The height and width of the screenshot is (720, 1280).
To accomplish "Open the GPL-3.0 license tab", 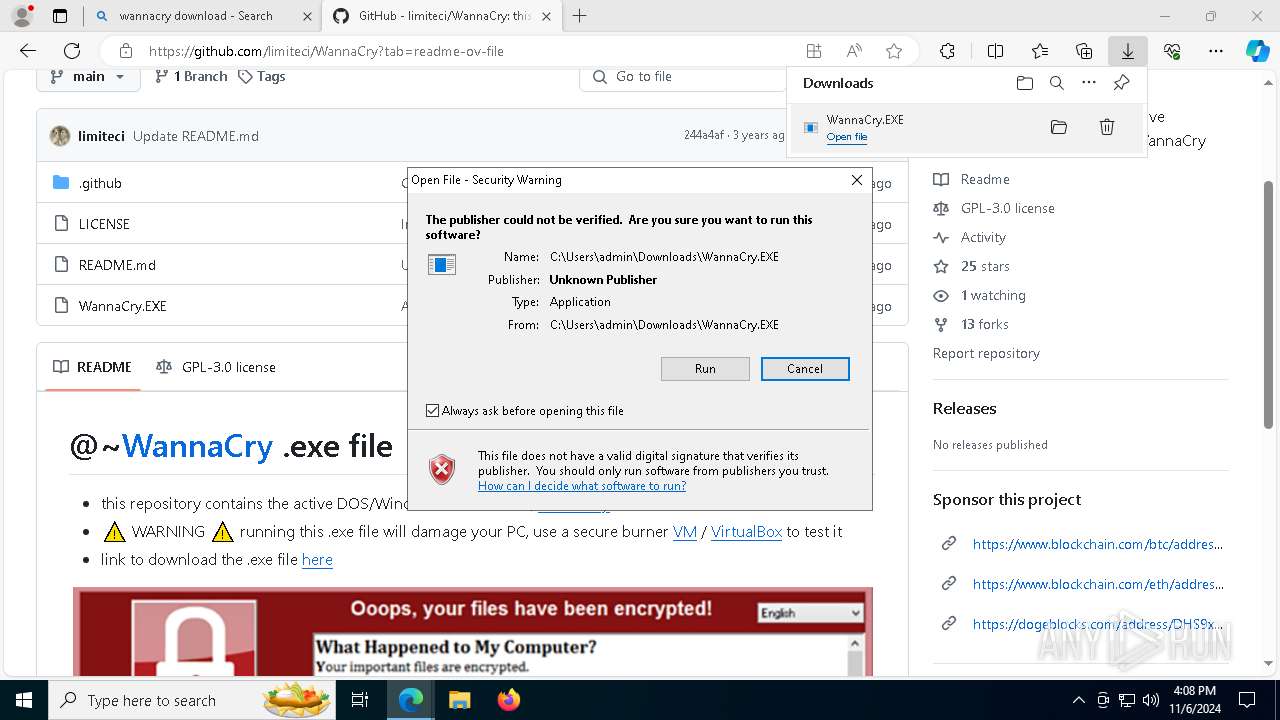I will point(216,367).
